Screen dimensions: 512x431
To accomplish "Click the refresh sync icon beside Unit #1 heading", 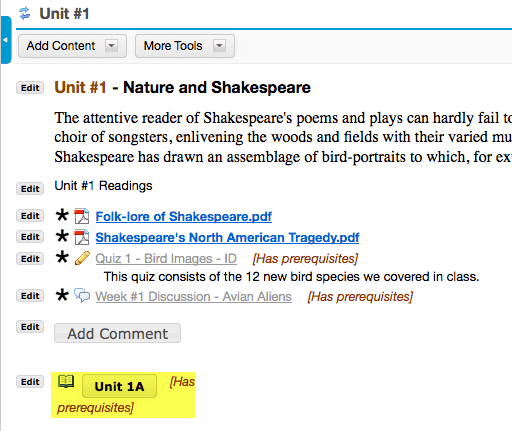I will click(x=24, y=14).
